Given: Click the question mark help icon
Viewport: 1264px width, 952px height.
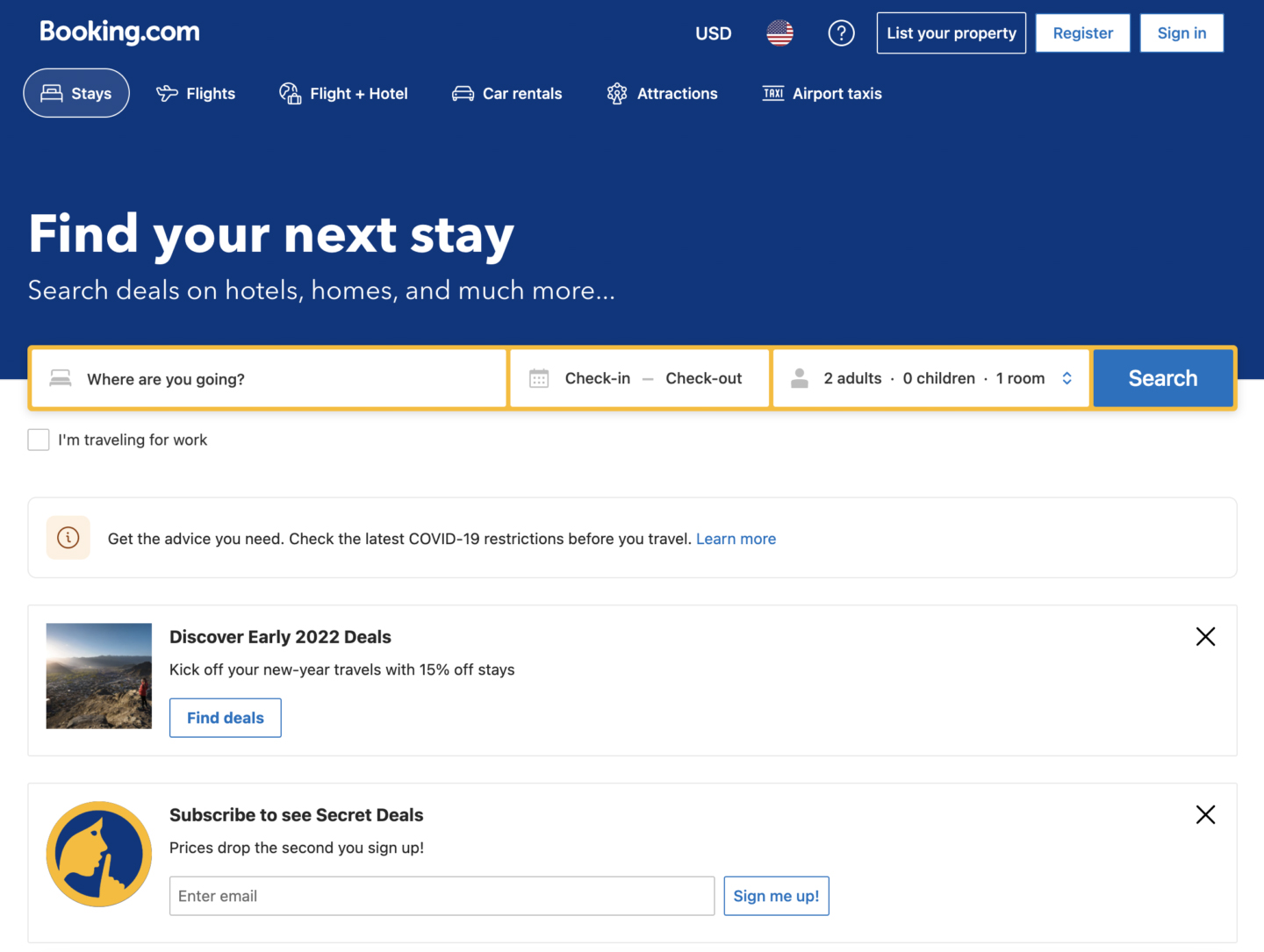Looking at the screenshot, I should pos(841,32).
